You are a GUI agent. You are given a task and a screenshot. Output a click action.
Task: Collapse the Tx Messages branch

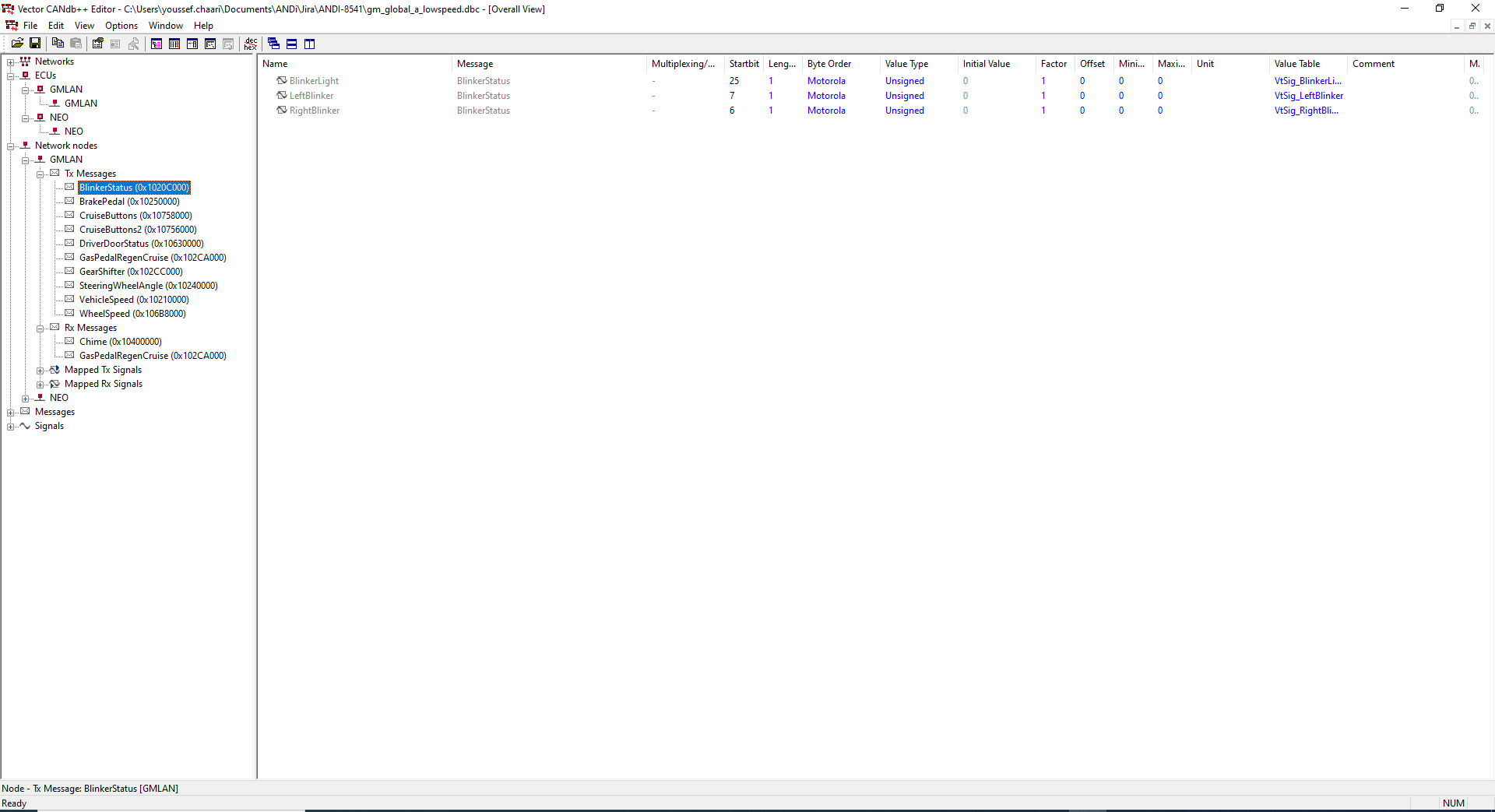click(x=40, y=174)
